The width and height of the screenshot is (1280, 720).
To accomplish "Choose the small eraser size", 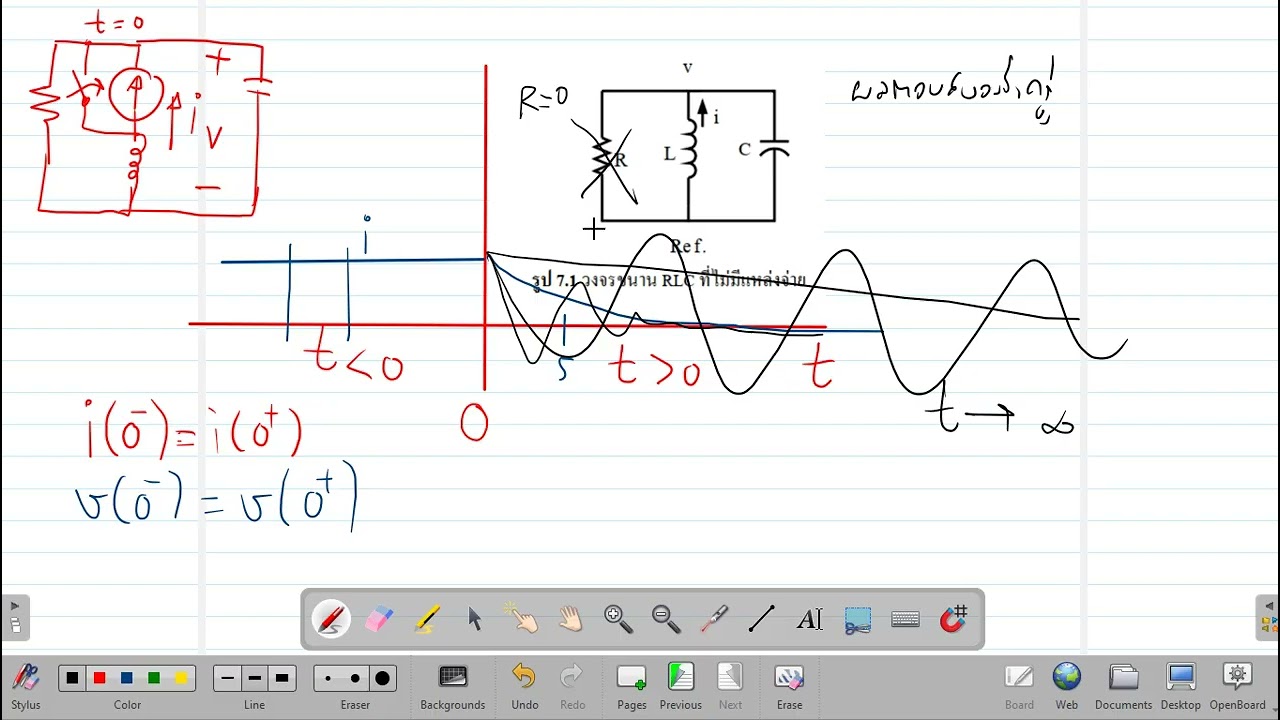I will [328, 678].
